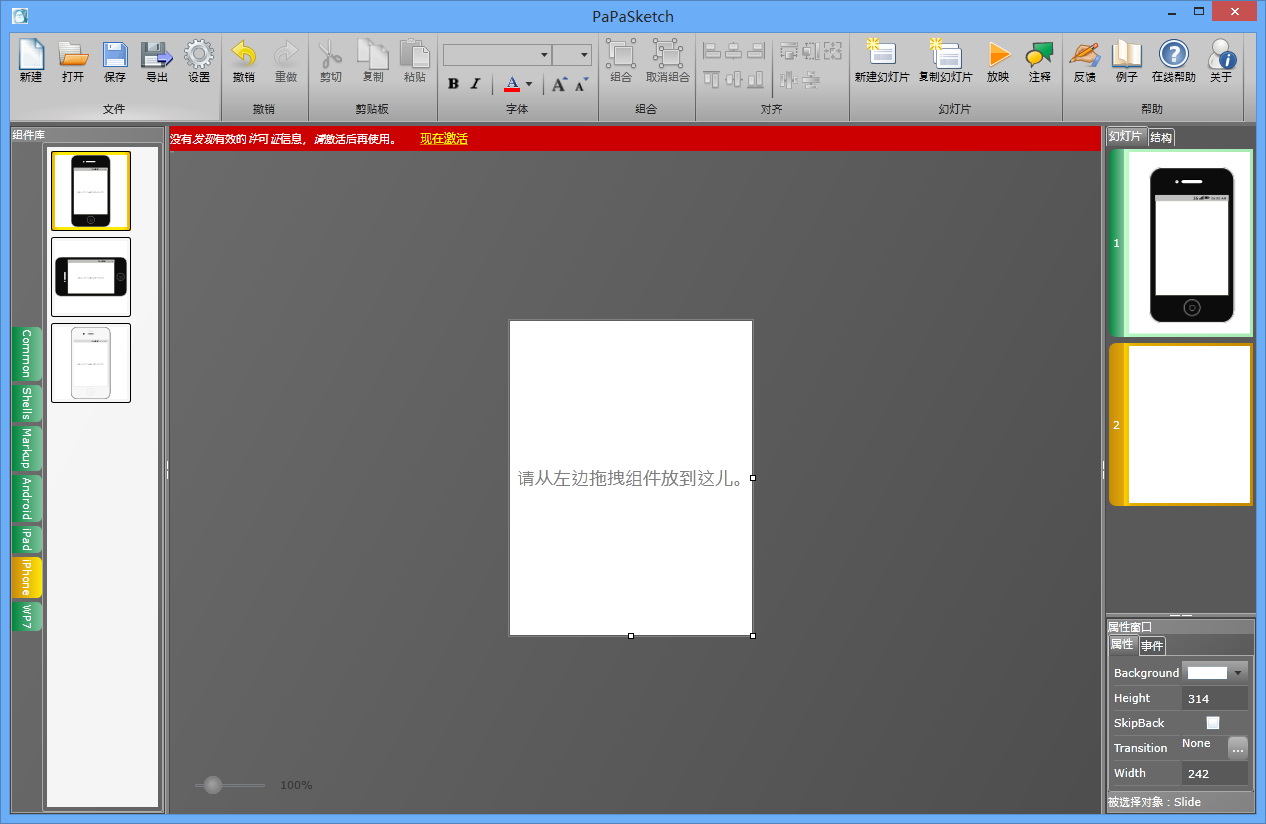Undo with the 撤销 arrow
The height and width of the screenshot is (824, 1266).
tap(243, 61)
